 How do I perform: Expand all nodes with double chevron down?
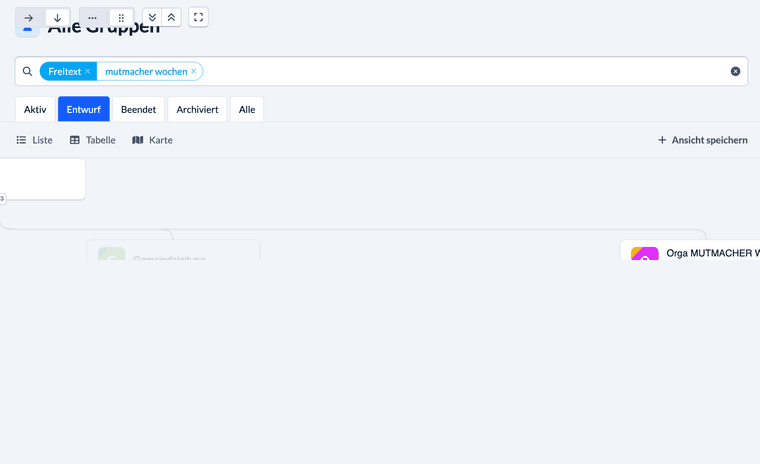pyautogui.click(x=152, y=17)
